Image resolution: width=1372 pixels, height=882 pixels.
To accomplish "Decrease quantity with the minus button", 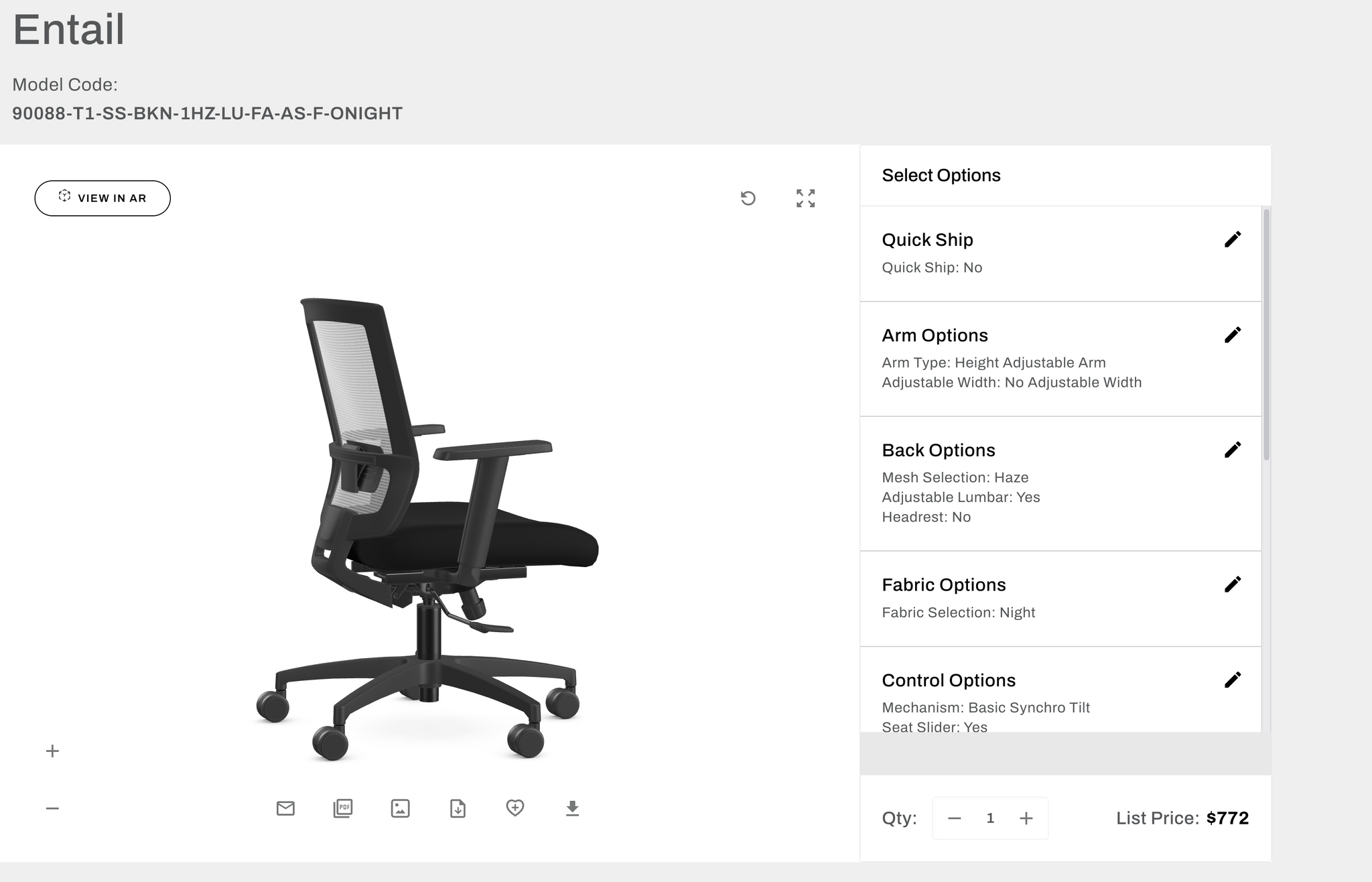I will point(955,818).
